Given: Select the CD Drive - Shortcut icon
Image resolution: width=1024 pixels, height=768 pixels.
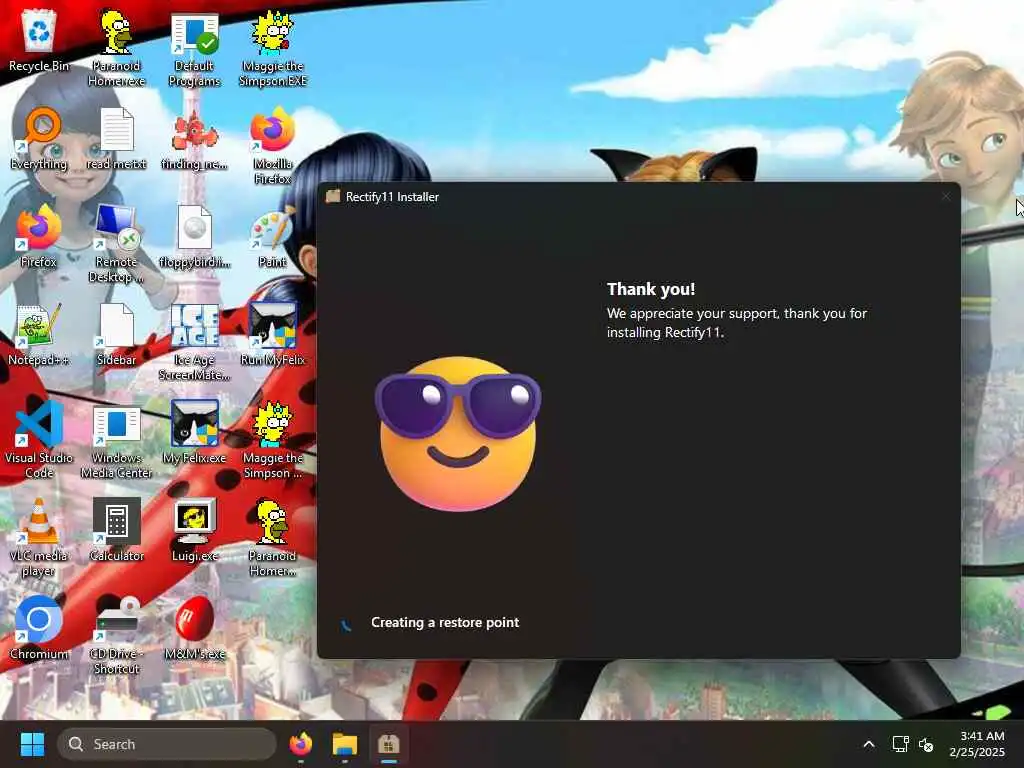Looking at the screenshot, I should [116, 635].
